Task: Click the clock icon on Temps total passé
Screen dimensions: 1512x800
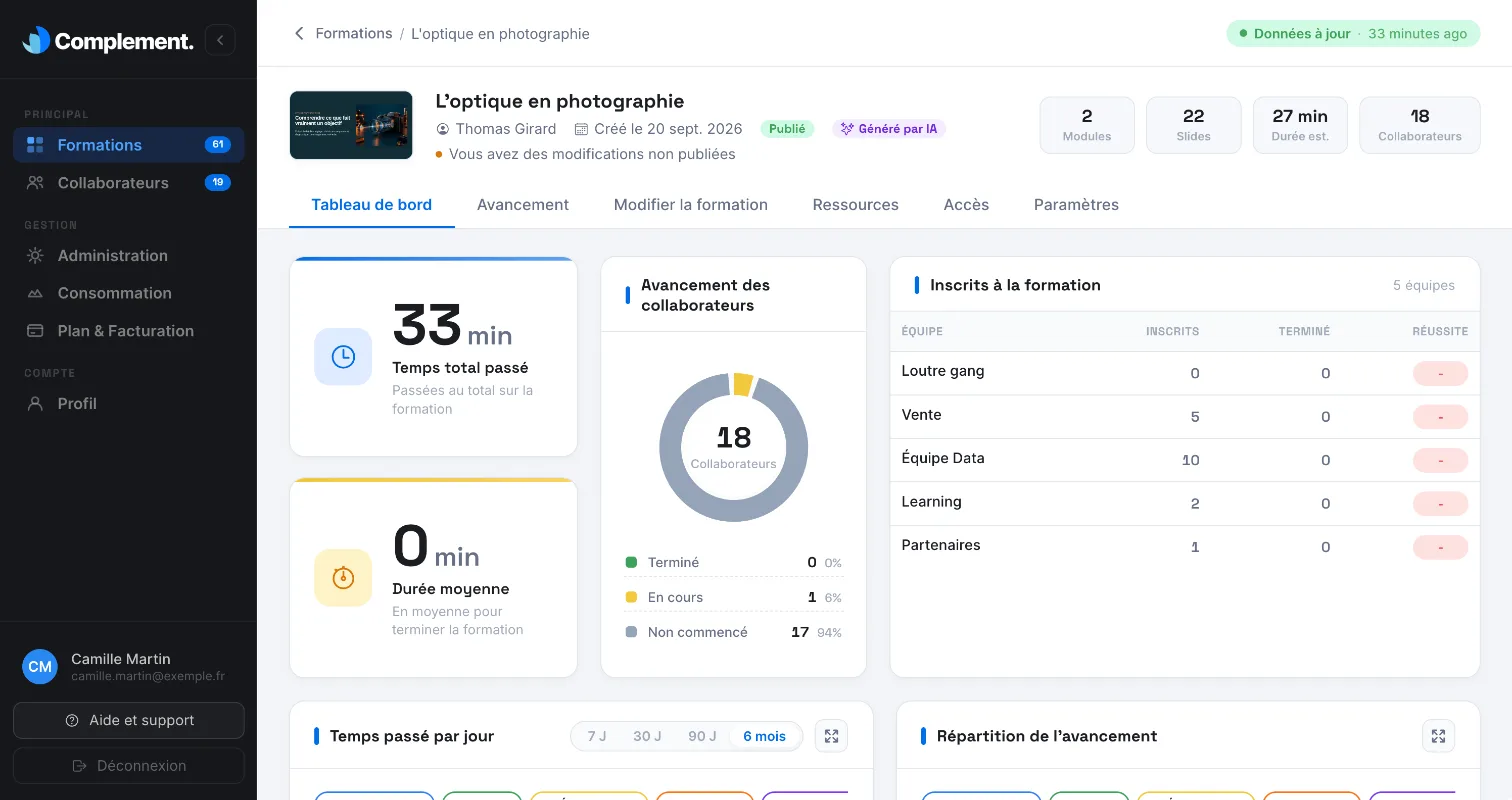Action: pos(343,356)
